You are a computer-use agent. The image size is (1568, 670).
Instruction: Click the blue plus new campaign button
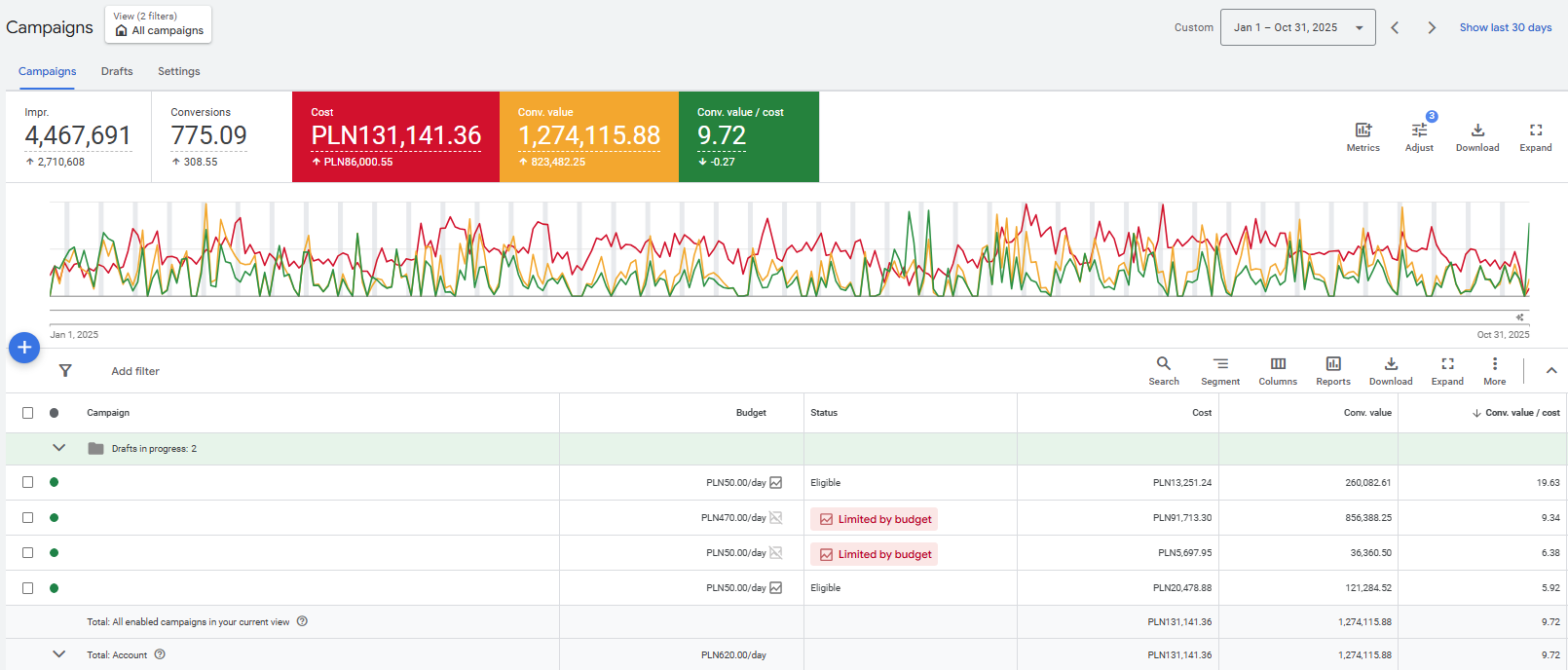(x=24, y=348)
